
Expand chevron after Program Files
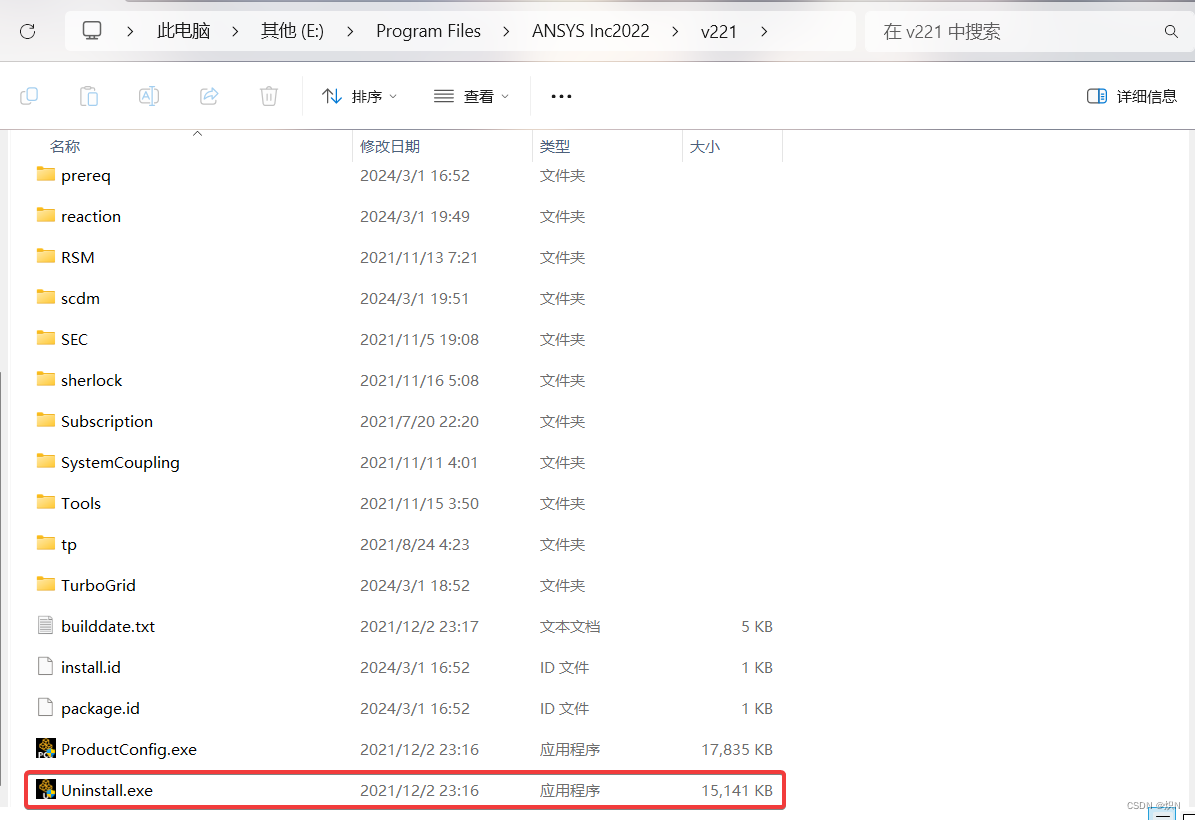point(506,31)
